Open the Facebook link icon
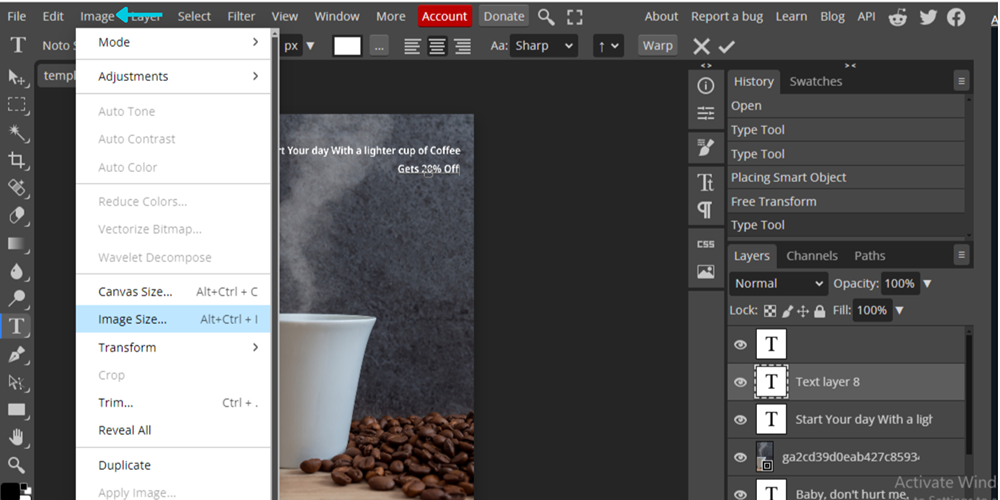 point(955,17)
